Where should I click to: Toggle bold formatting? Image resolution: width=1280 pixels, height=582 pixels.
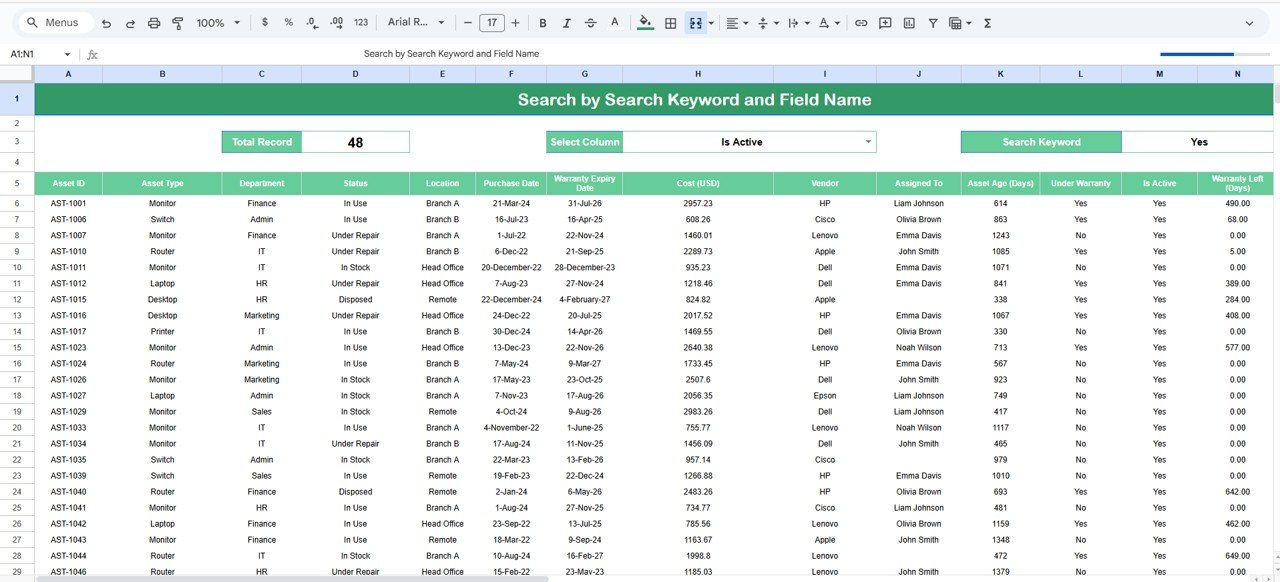pyautogui.click(x=542, y=22)
